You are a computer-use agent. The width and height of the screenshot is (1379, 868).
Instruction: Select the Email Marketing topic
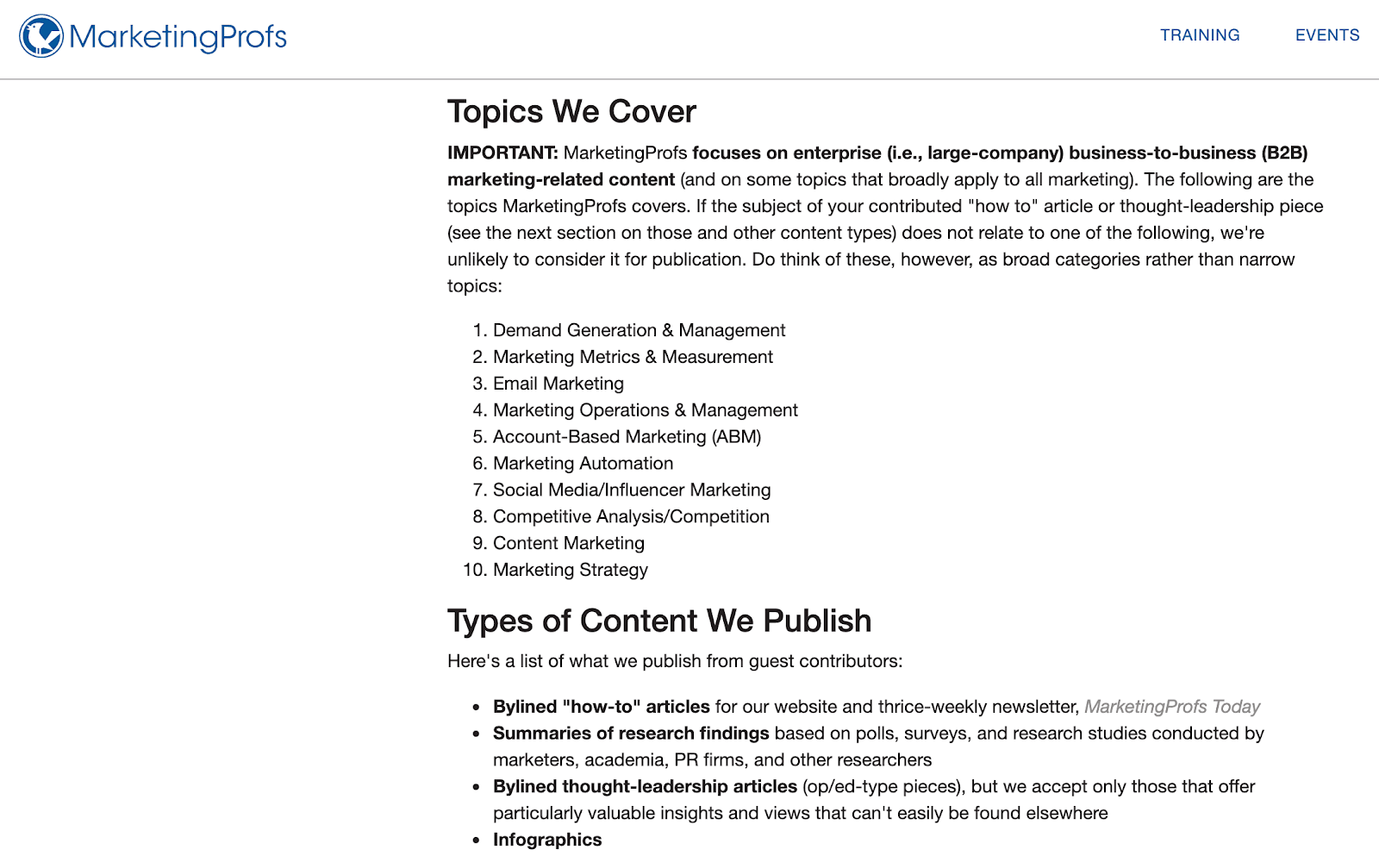click(x=558, y=383)
